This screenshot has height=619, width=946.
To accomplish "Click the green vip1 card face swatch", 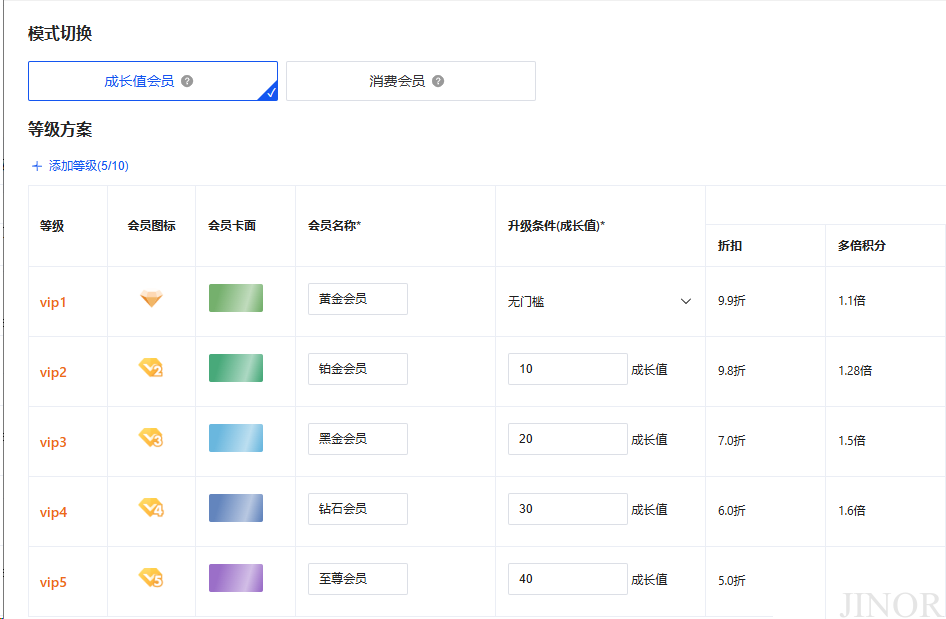I will point(236,298).
